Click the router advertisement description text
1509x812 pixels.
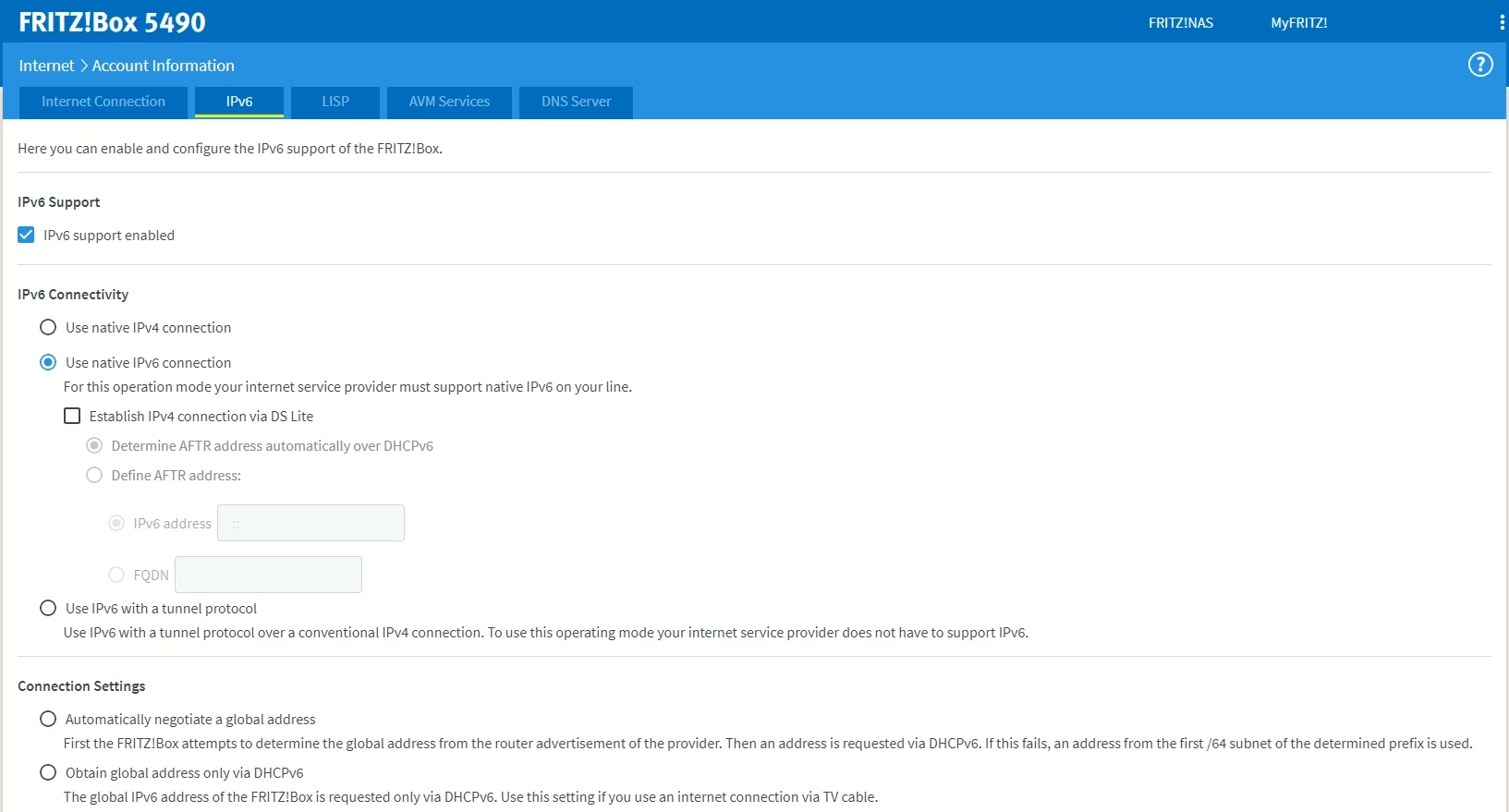(x=767, y=744)
